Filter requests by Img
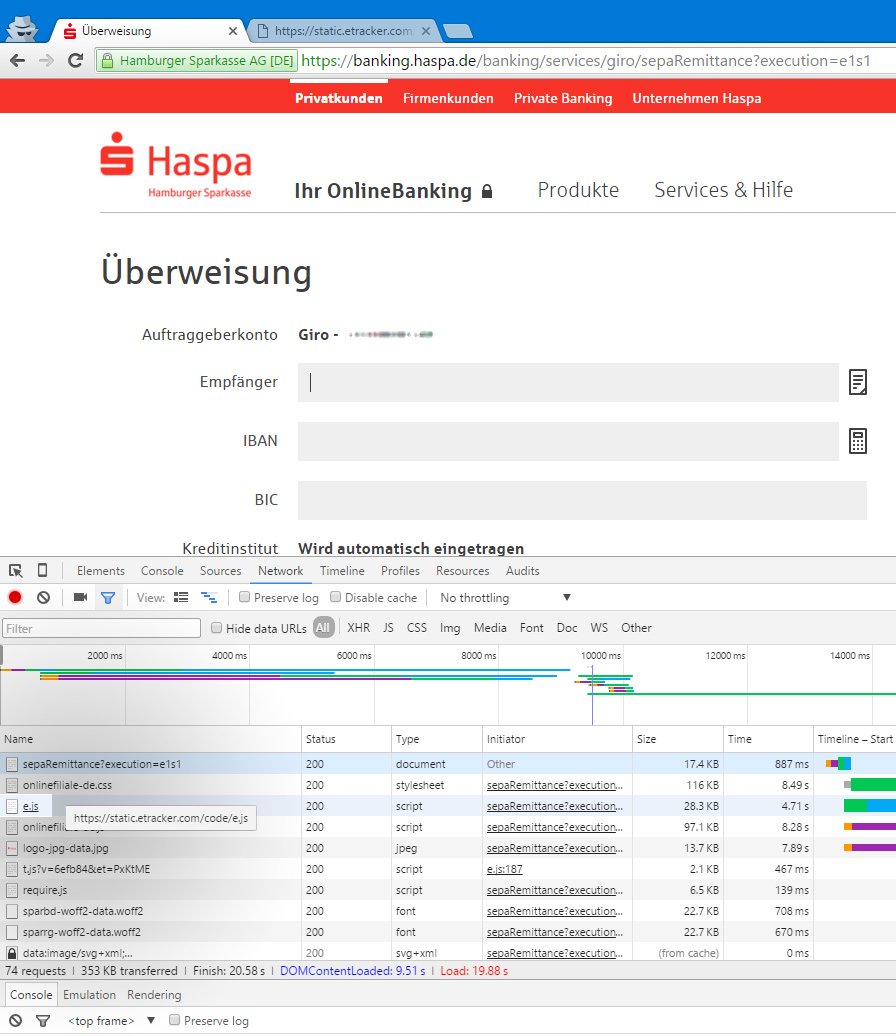Screen dimensions: 896x1036 point(450,628)
